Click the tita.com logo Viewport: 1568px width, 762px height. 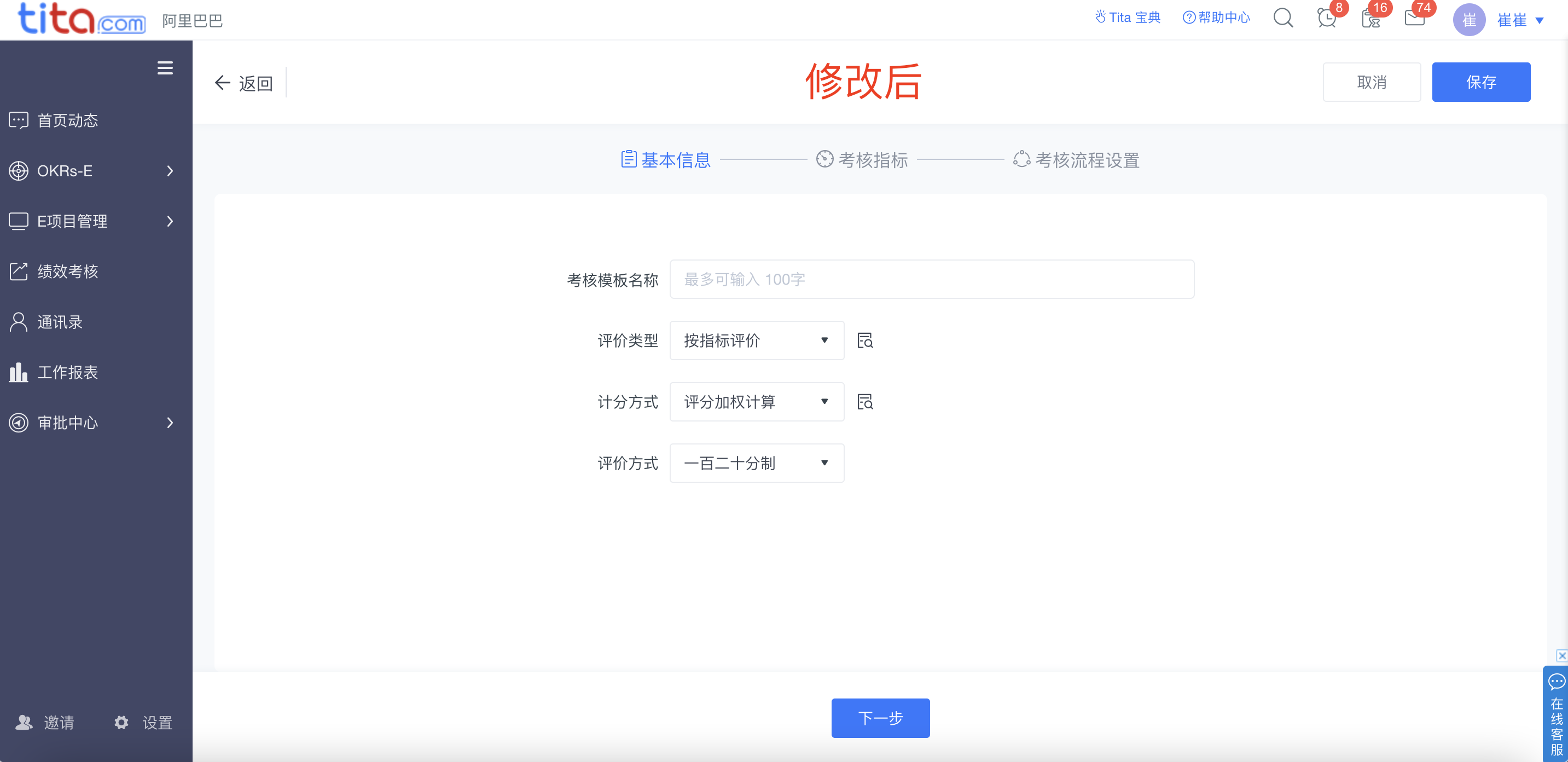pyautogui.click(x=82, y=19)
